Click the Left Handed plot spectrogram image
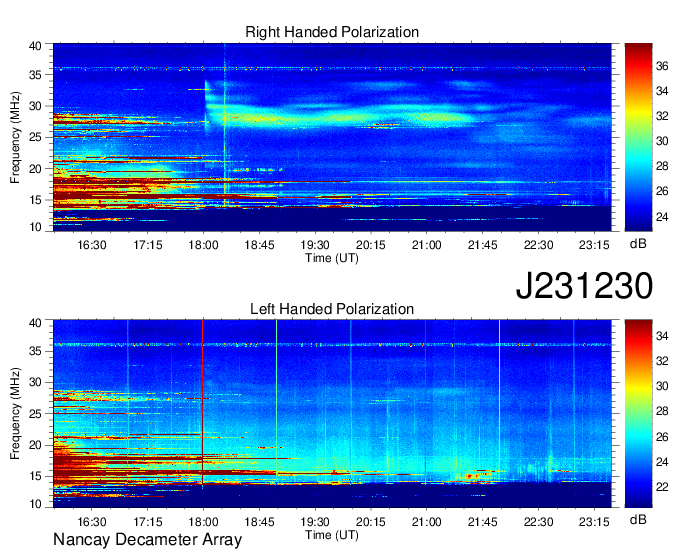Viewport: 680px width, 552px height. click(x=332, y=414)
